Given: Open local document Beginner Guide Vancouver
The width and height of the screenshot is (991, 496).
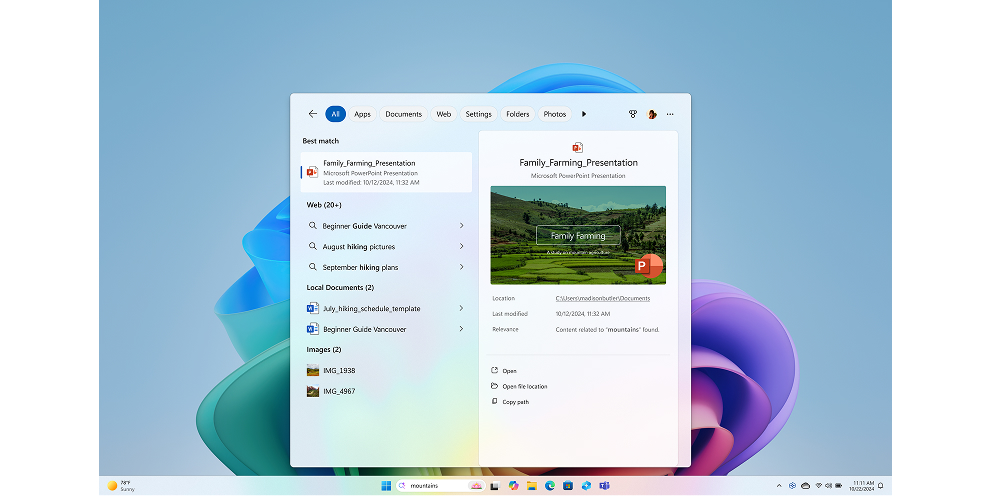Looking at the screenshot, I should click(x=386, y=329).
